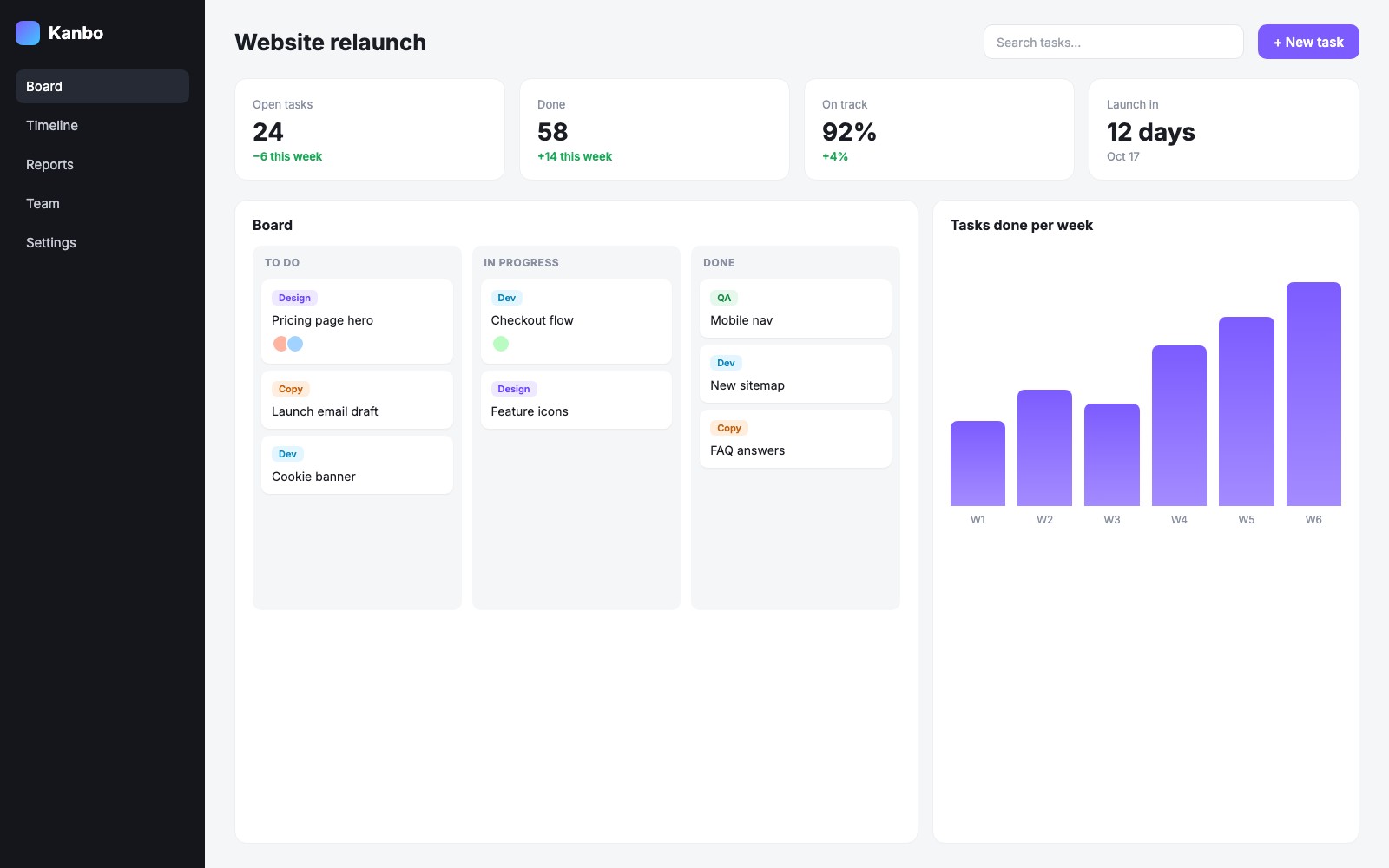Click the Copy tag on FAQ answers
1389x868 pixels.
(729, 428)
